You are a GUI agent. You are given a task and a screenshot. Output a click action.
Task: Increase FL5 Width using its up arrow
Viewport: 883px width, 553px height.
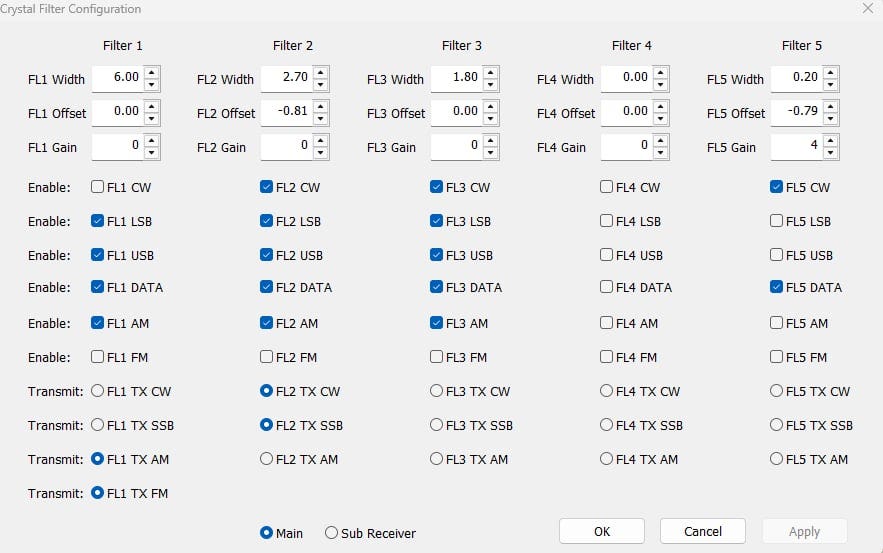tap(831, 73)
